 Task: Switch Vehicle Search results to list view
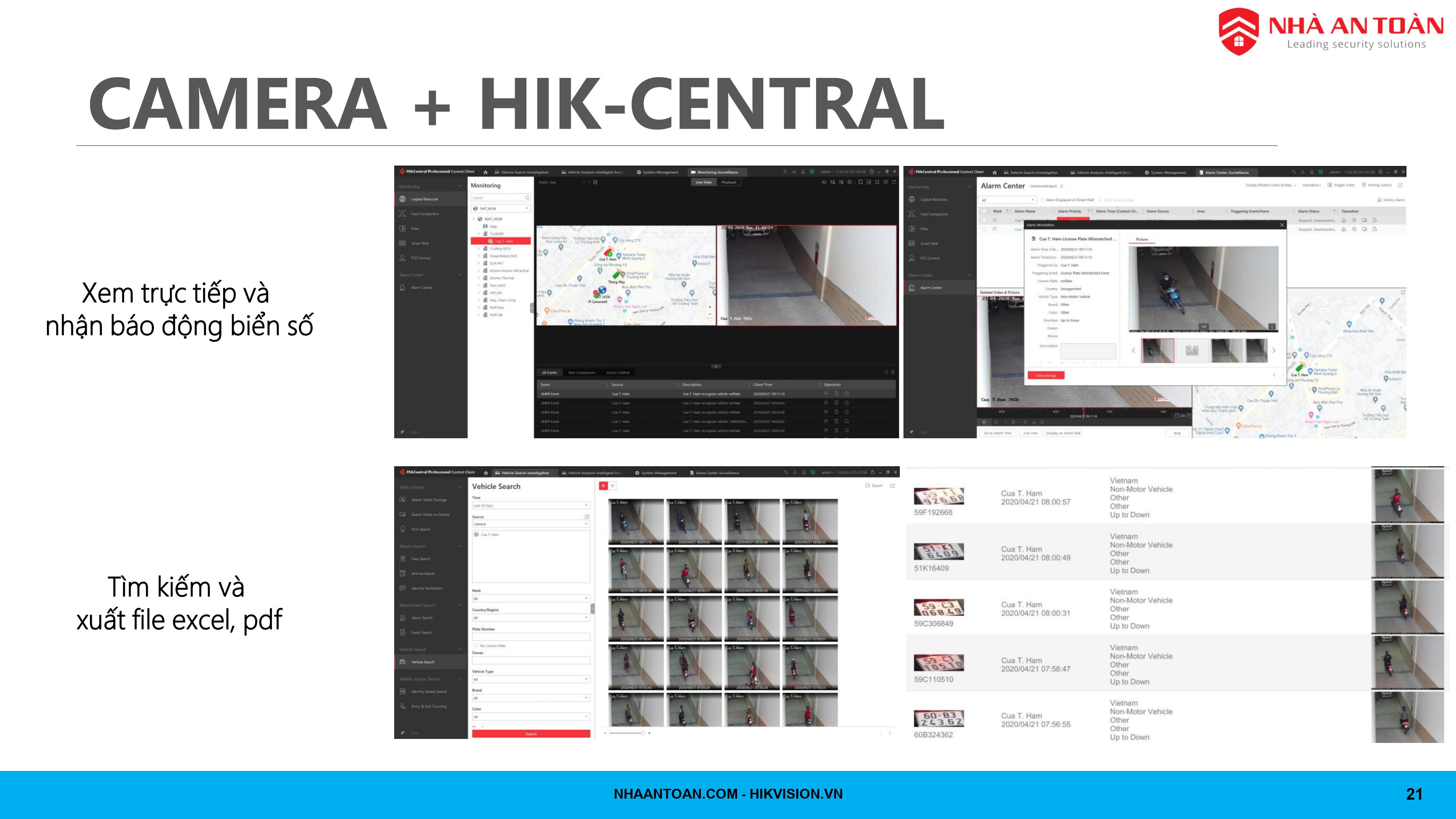point(612,486)
